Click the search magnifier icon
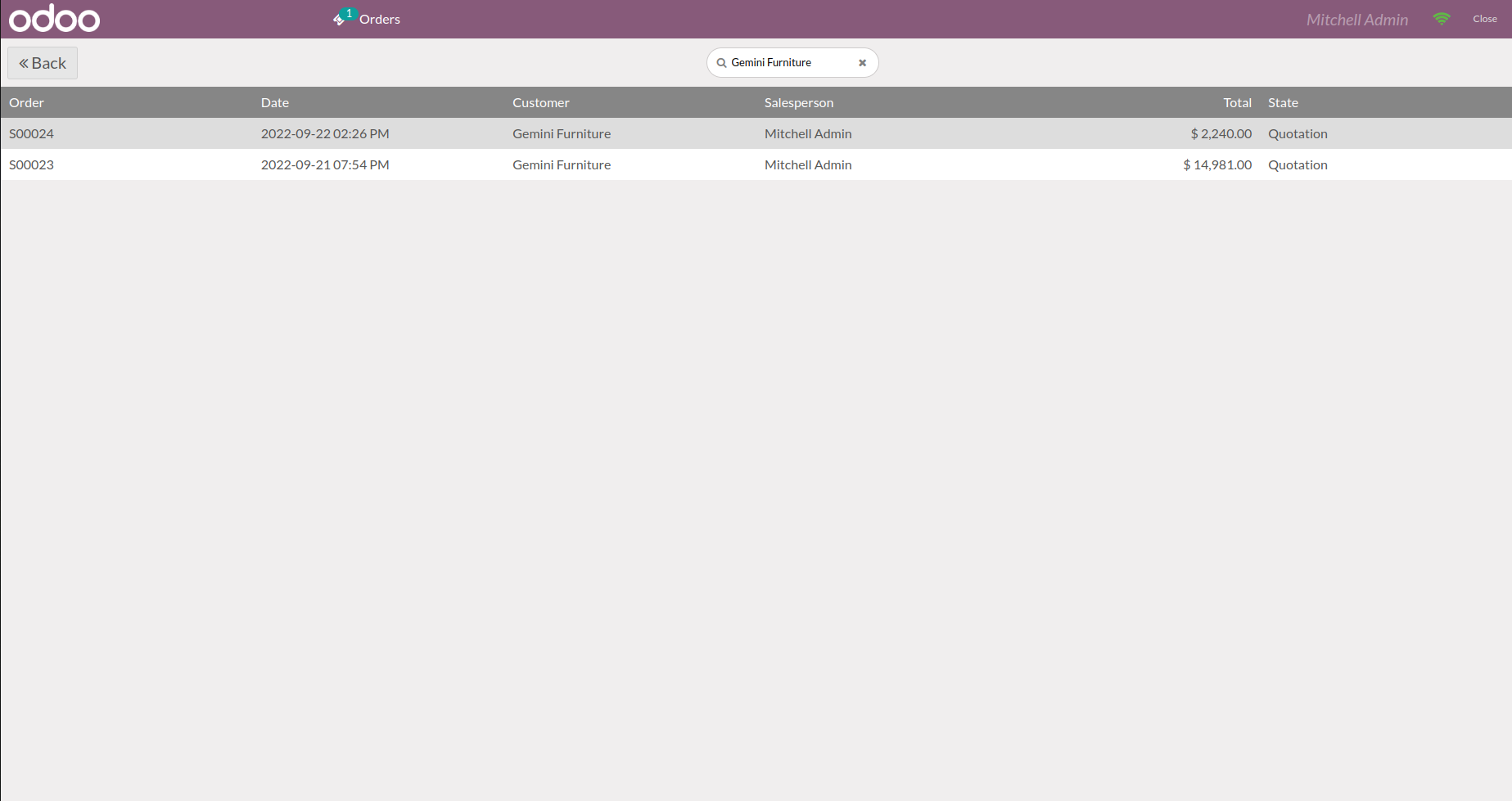This screenshot has height=801, width=1512. click(721, 63)
